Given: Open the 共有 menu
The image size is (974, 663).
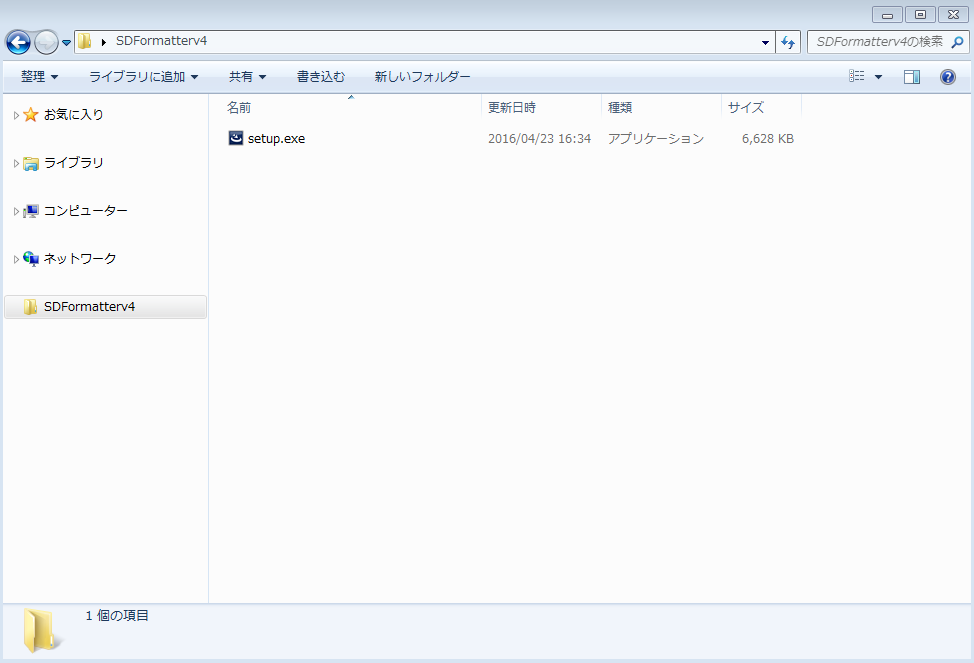Looking at the screenshot, I should coord(247,76).
